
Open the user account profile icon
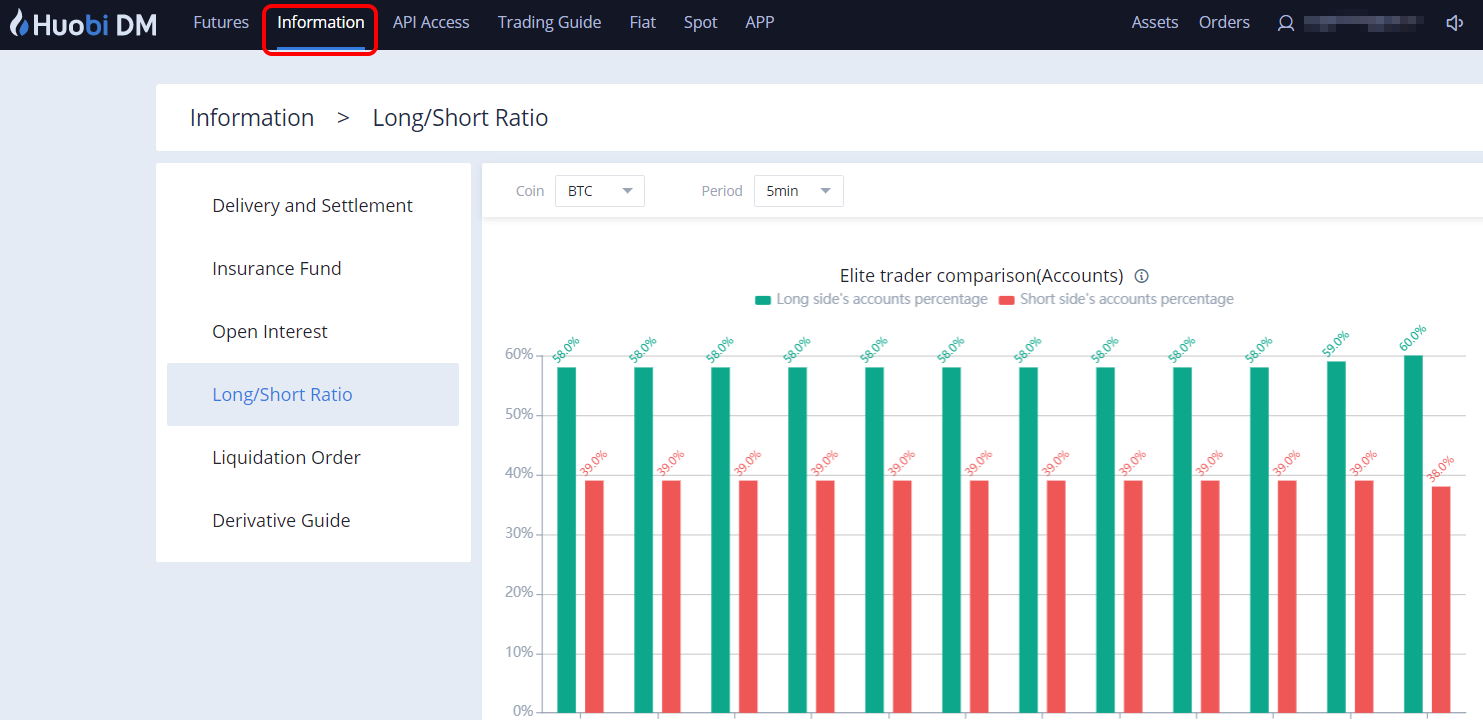(x=1286, y=23)
